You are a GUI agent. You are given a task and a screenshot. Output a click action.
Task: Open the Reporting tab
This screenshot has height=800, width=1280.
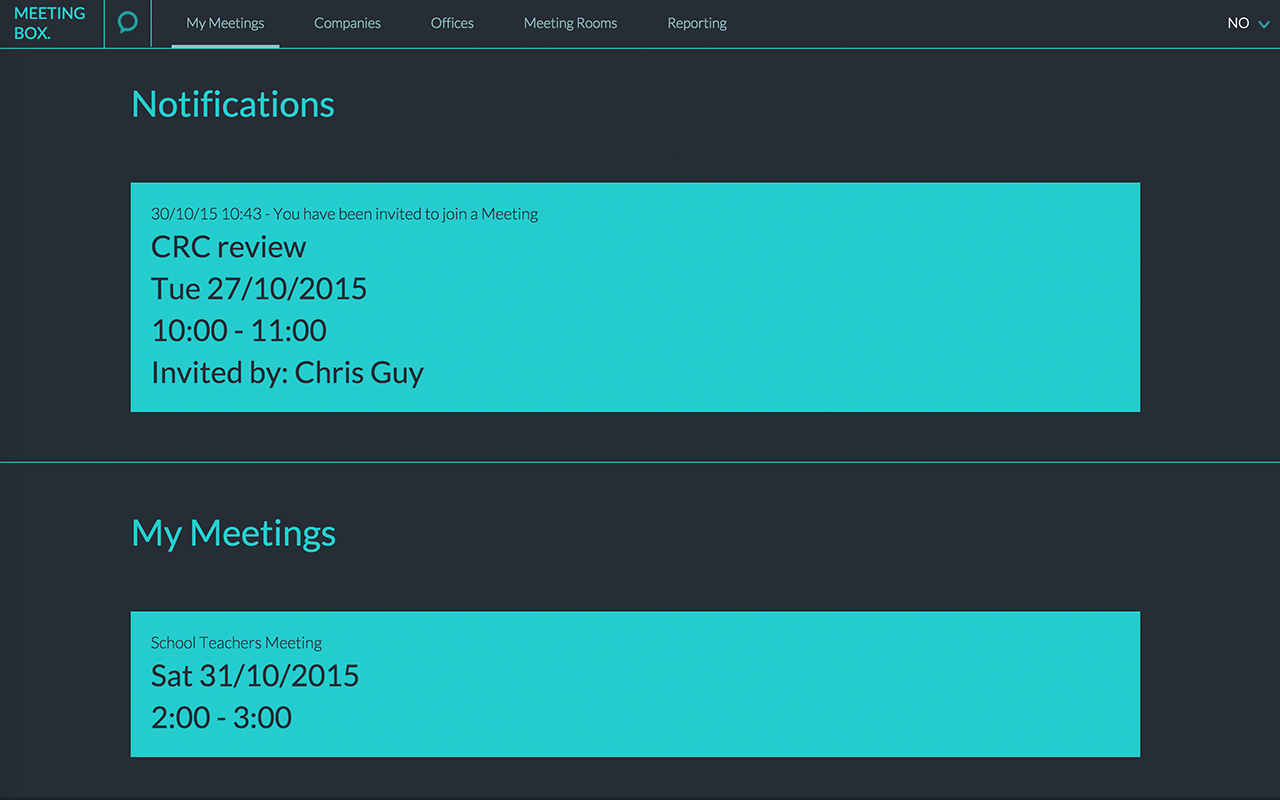pyautogui.click(x=697, y=23)
